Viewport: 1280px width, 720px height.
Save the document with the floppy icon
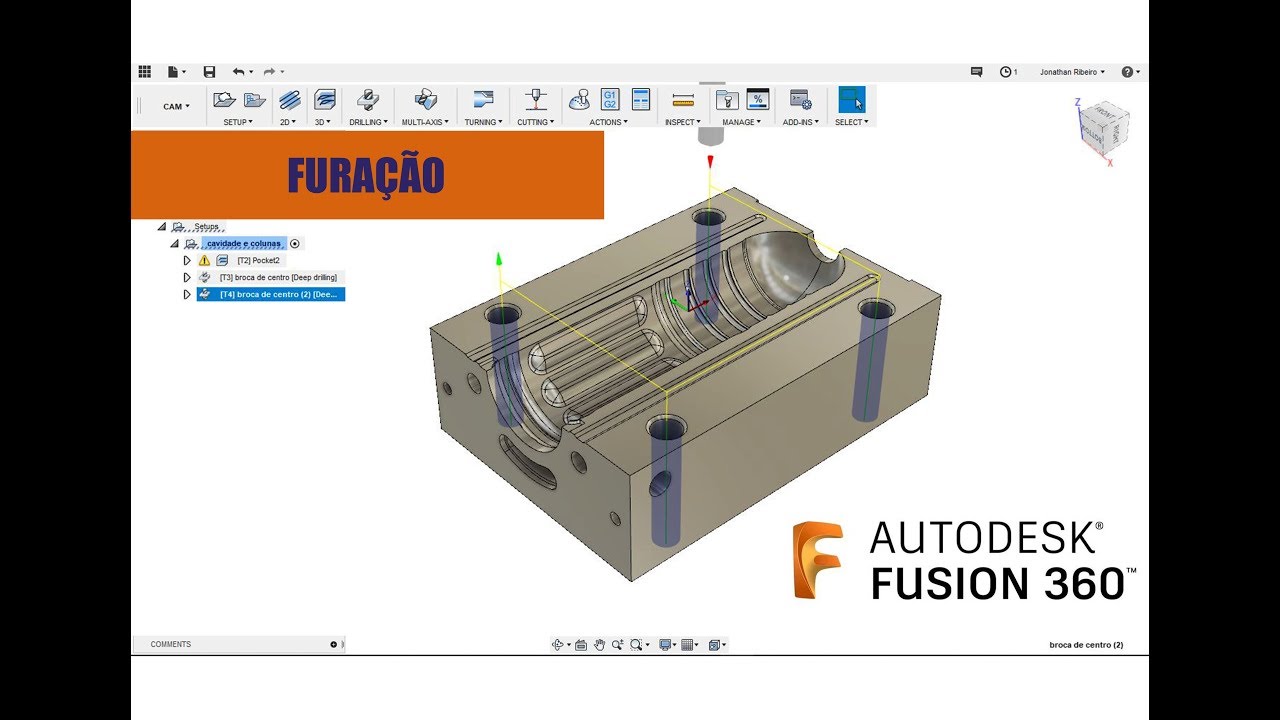209,72
